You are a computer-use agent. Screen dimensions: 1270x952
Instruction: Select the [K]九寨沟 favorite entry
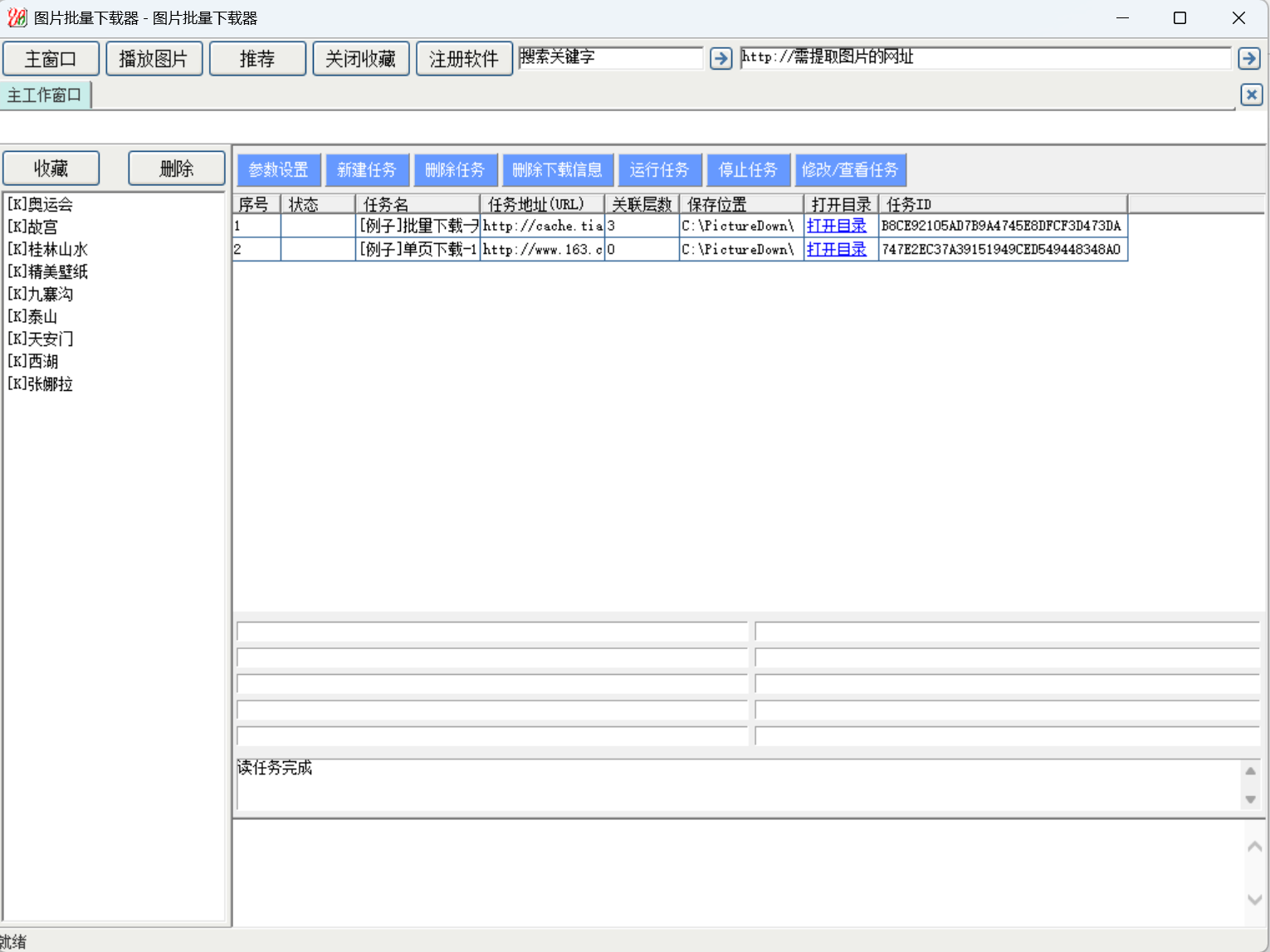pyautogui.click(x=40, y=294)
